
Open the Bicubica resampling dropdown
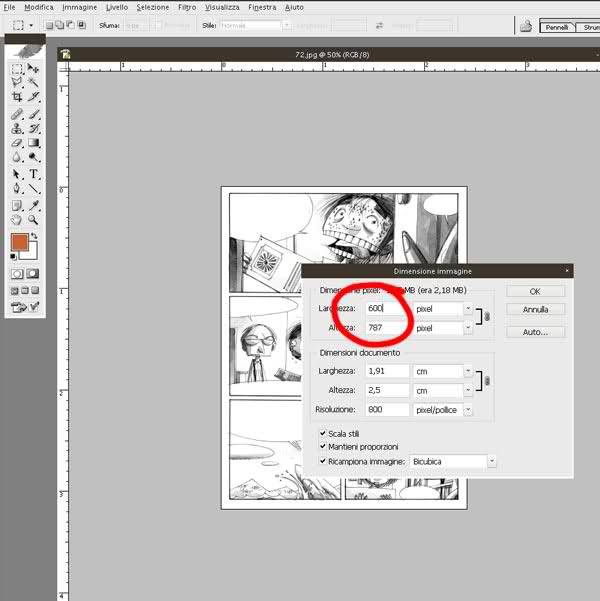click(x=492, y=461)
